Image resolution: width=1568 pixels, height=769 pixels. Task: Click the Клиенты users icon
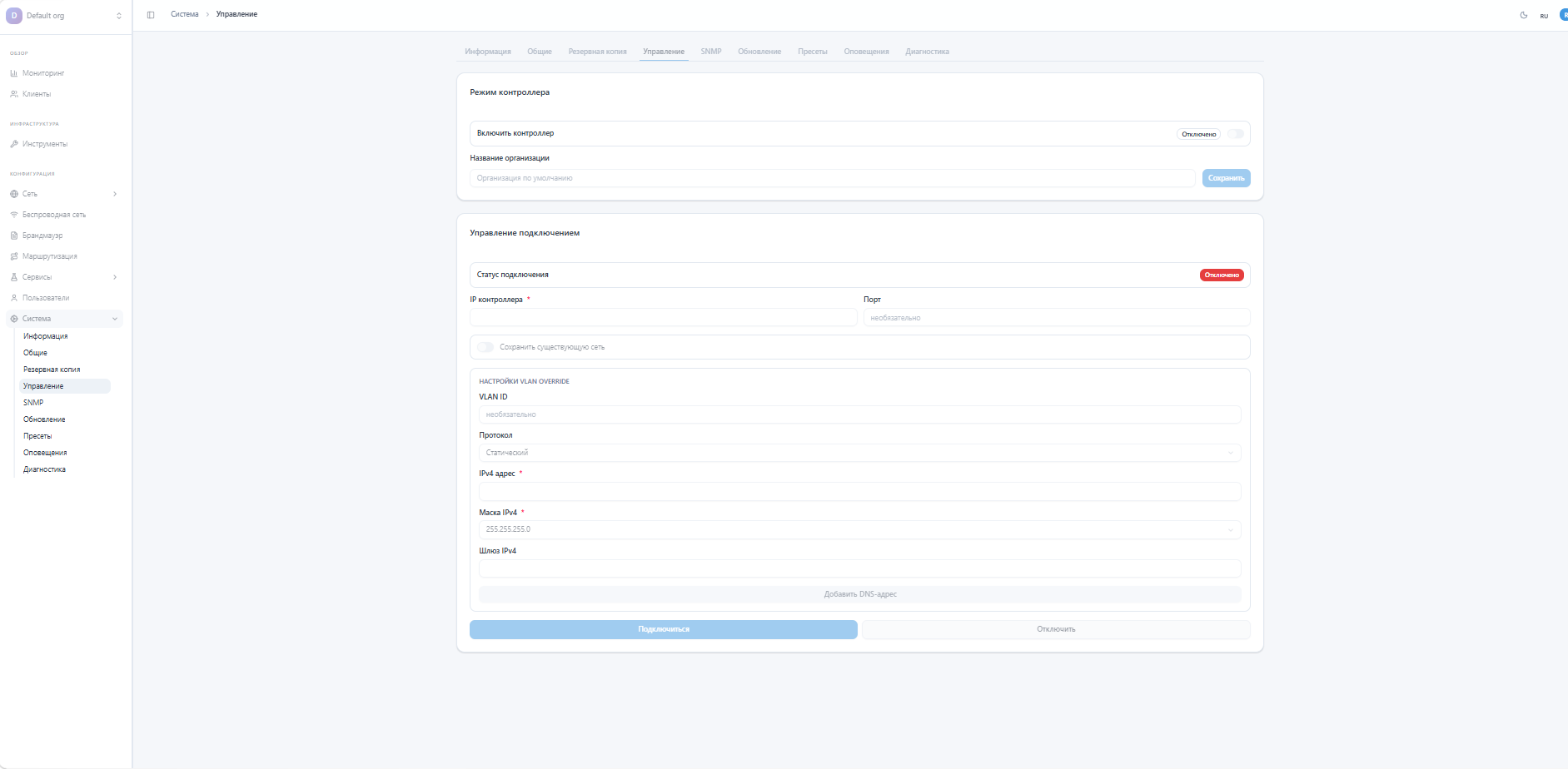[x=14, y=94]
